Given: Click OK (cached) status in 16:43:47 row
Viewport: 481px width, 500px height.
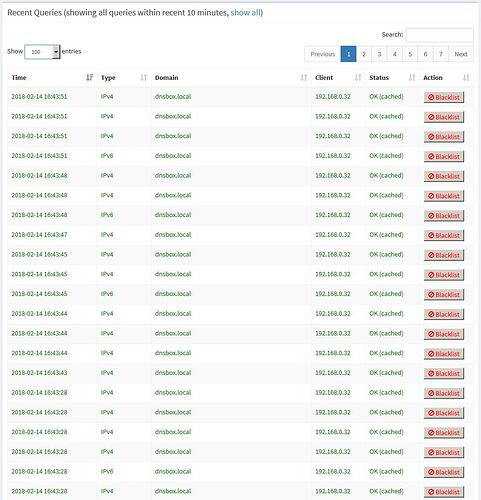Looking at the screenshot, I should click(386, 235).
